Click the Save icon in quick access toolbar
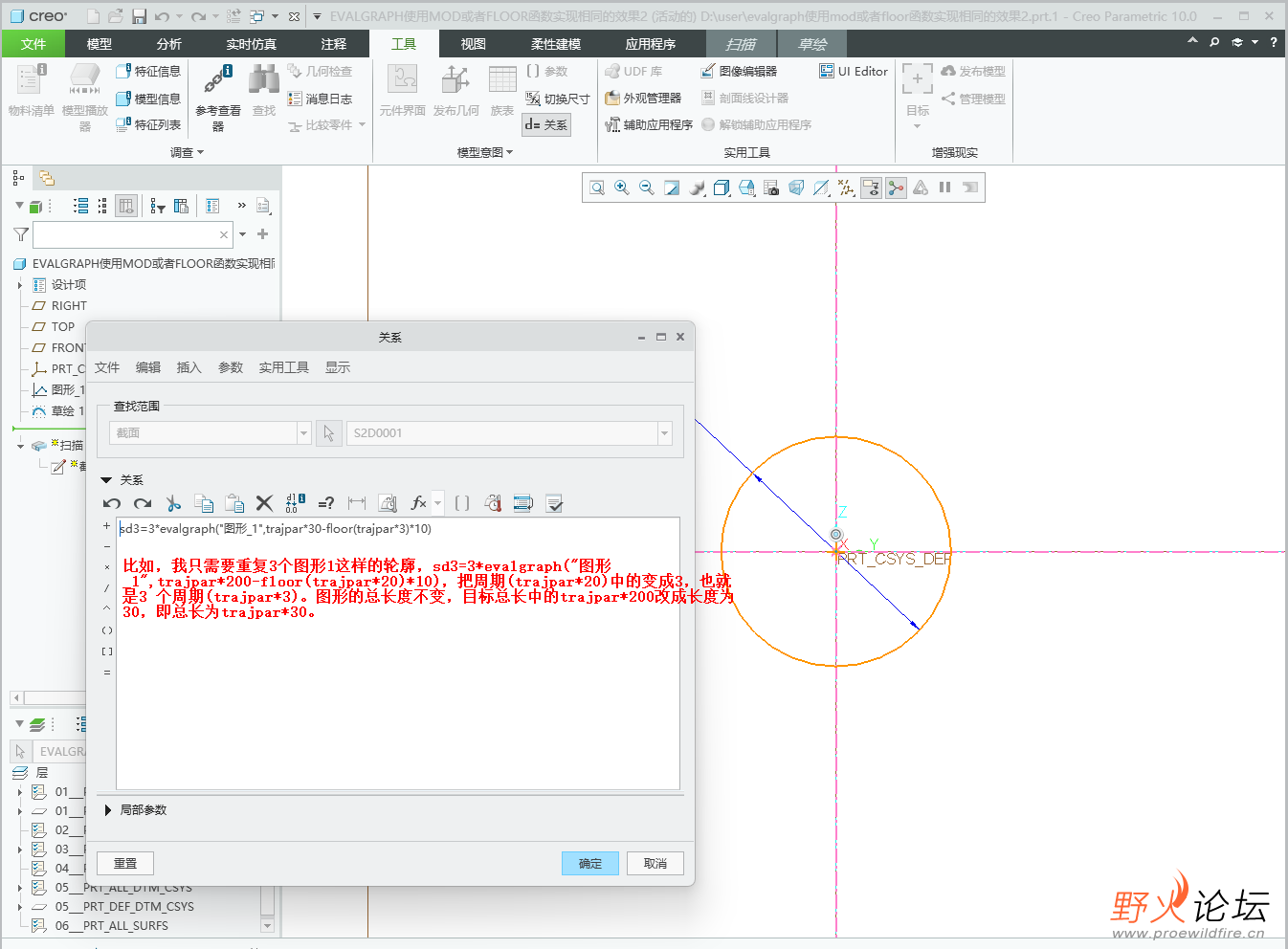Screen dimensions: 1288x949 click(140, 16)
